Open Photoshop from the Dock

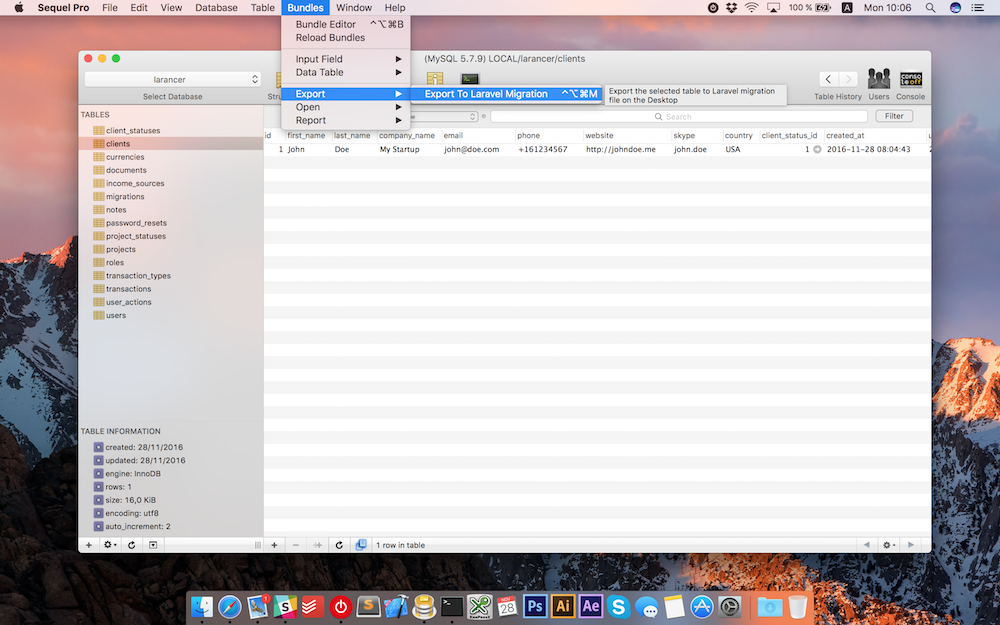tap(535, 606)
